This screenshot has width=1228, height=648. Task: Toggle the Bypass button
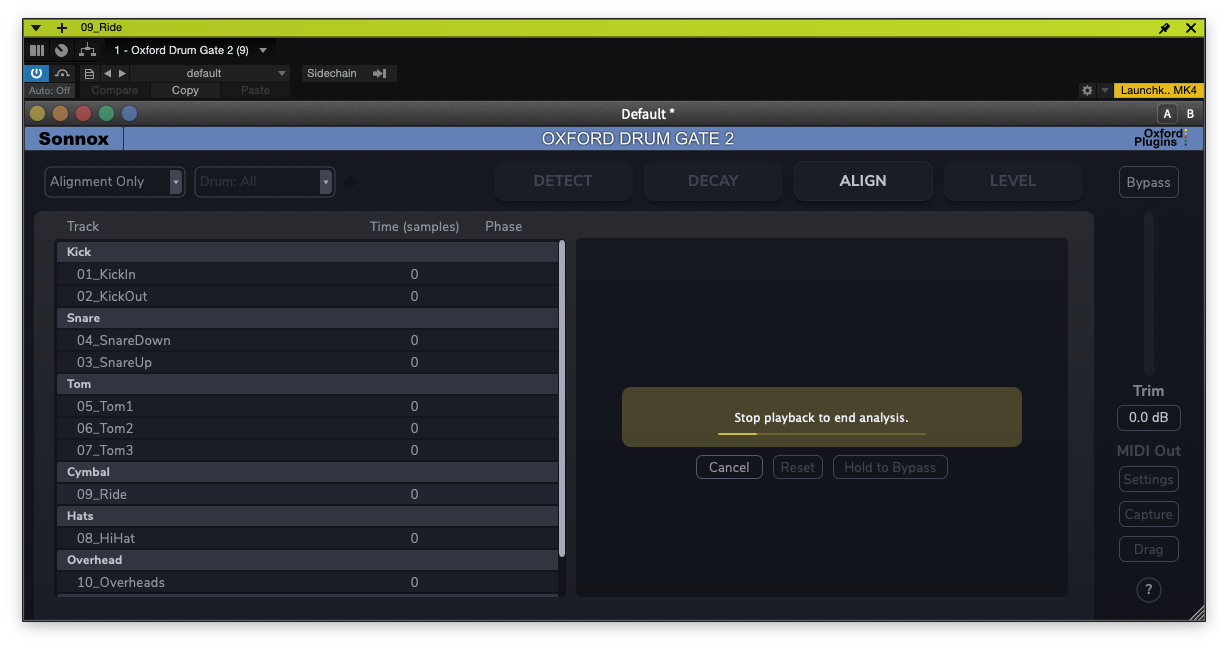1148,182
